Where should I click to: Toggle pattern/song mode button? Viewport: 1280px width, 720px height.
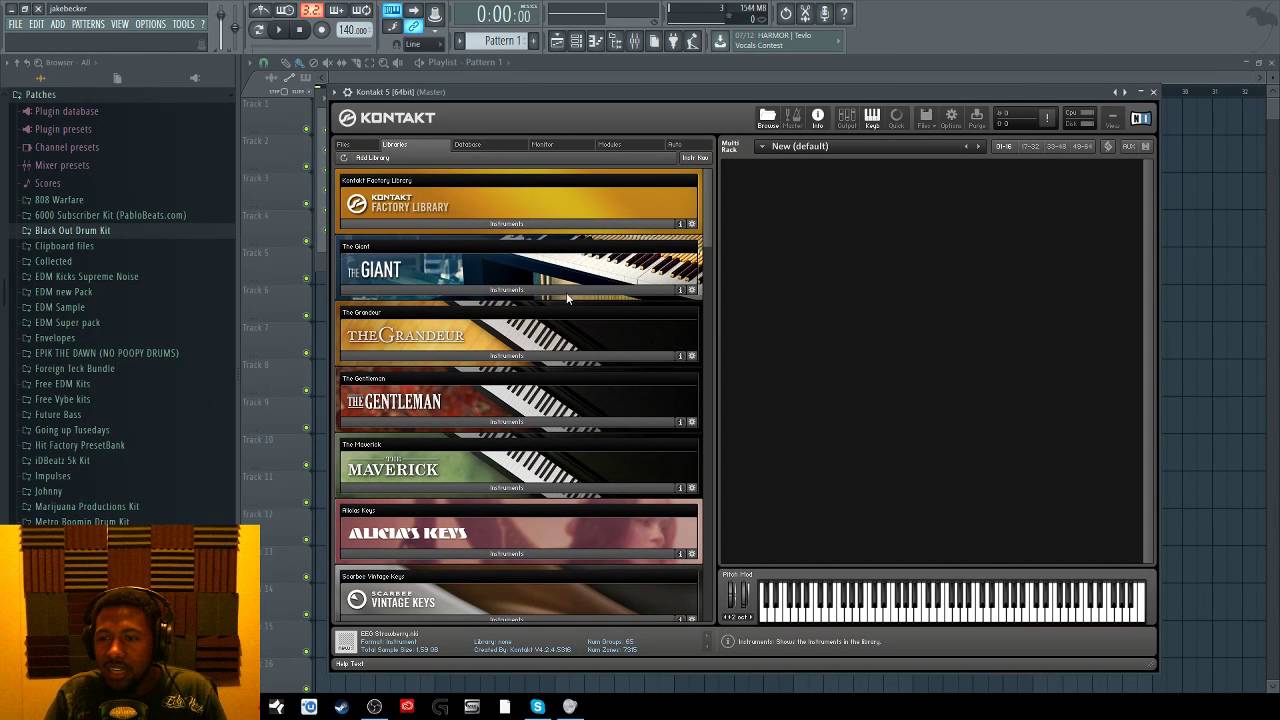(x=259, y=30)
